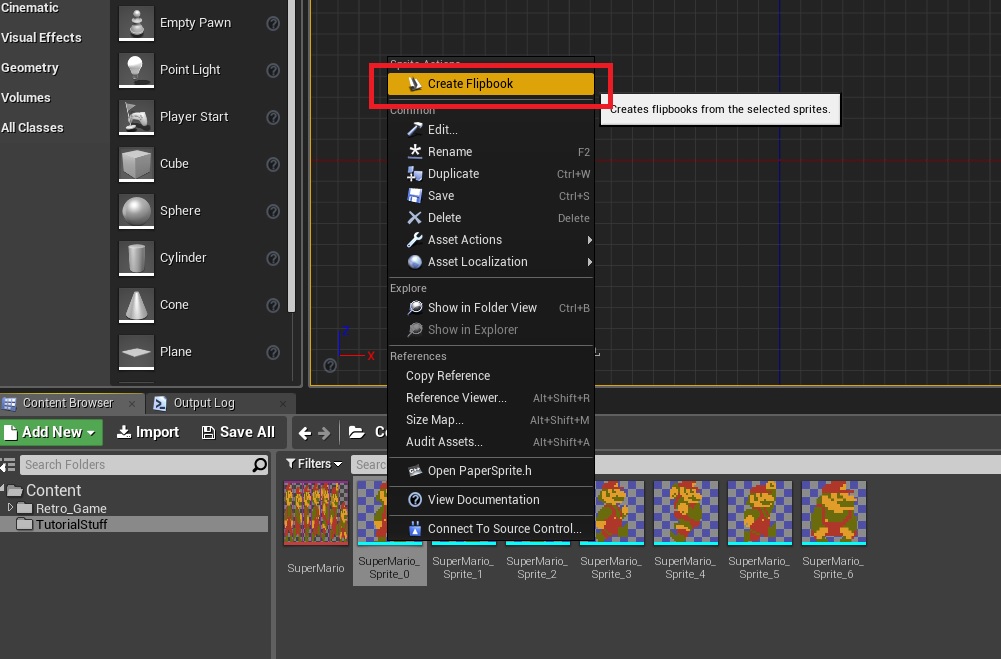Click the Import button
1001x659 pixels.
click(148, 432)
